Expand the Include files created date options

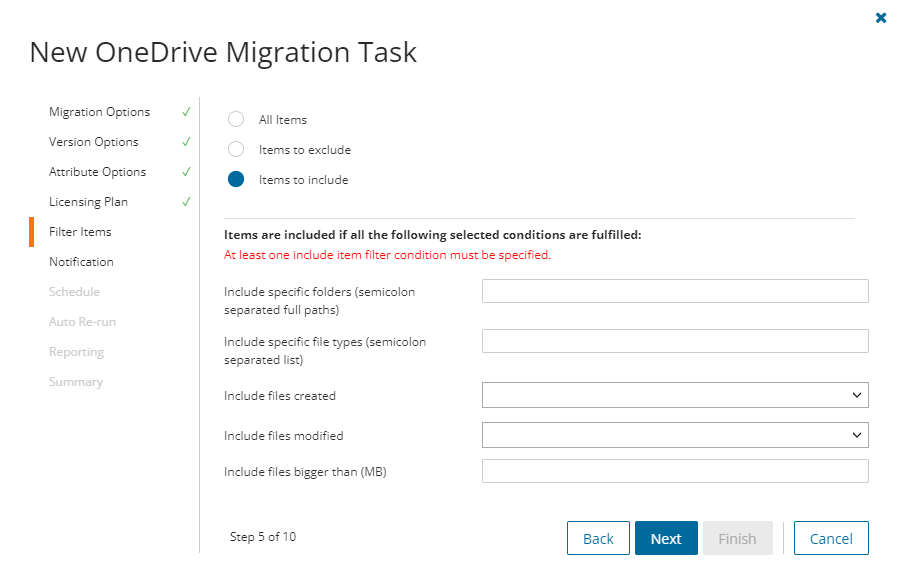pos(857,395)
